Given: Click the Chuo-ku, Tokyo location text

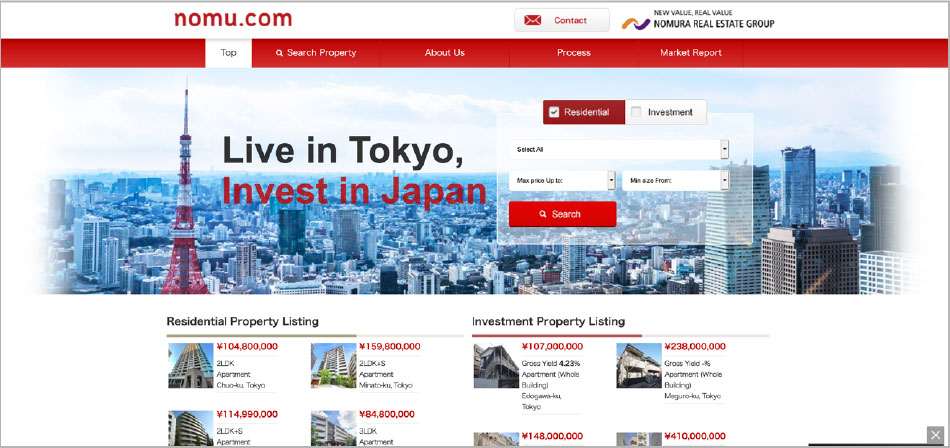Looking at the screenshot, I should (x=241, y=386).
